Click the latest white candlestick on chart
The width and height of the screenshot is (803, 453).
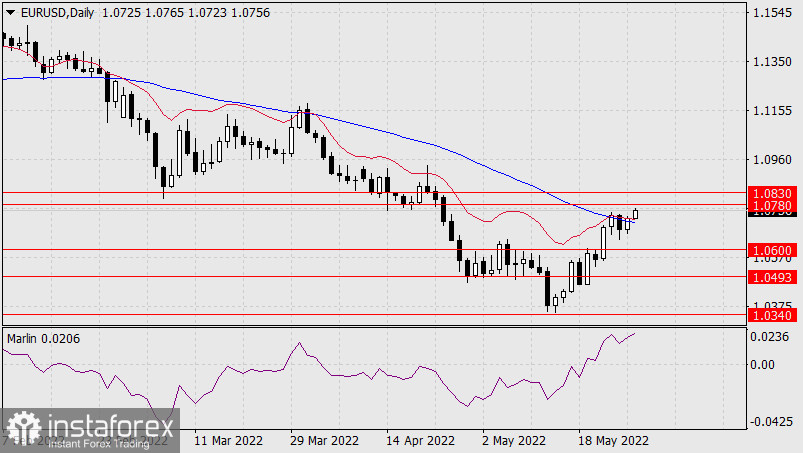(636, 214)
